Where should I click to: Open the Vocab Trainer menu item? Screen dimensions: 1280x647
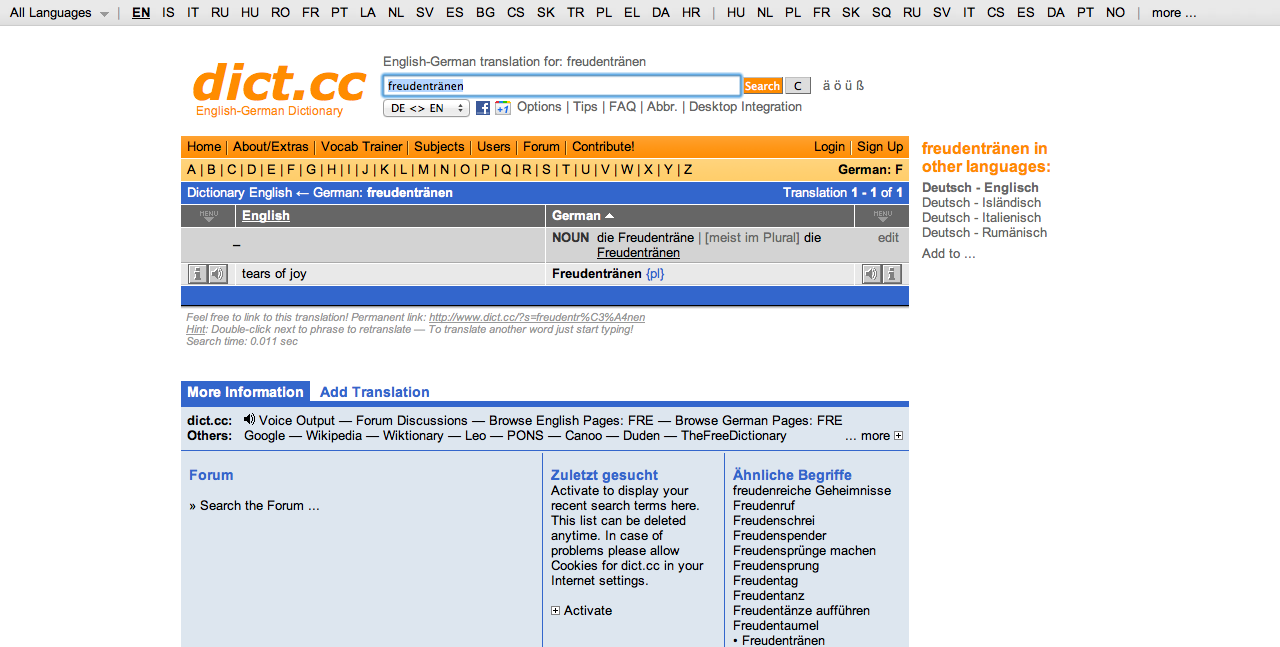pos(361,147)
